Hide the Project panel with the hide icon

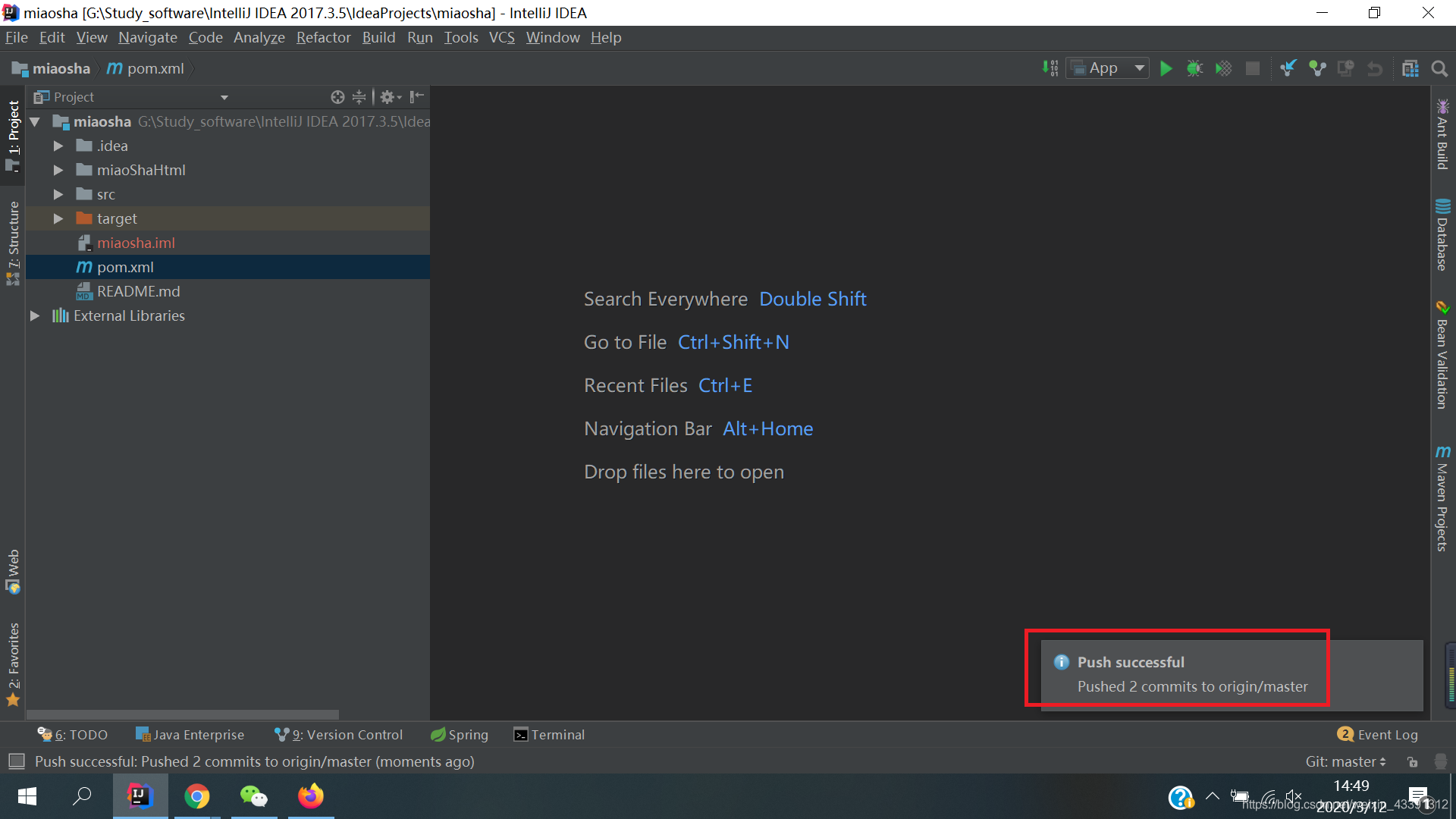[416, 96]
